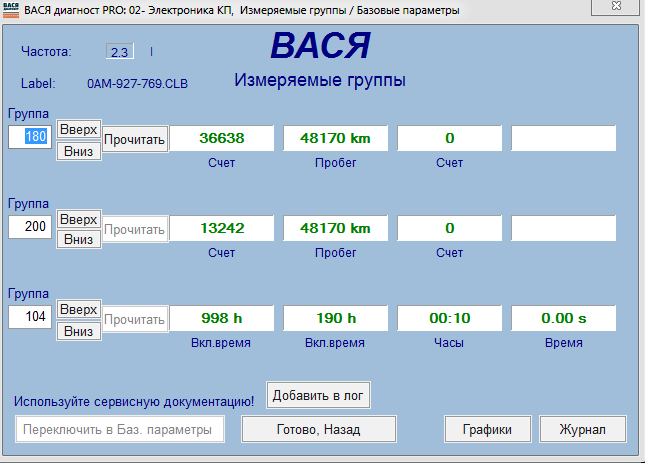This screenshot has height=463, width=645.
Task: Click the Пробег label in group 180
Action: click(335, 163)
